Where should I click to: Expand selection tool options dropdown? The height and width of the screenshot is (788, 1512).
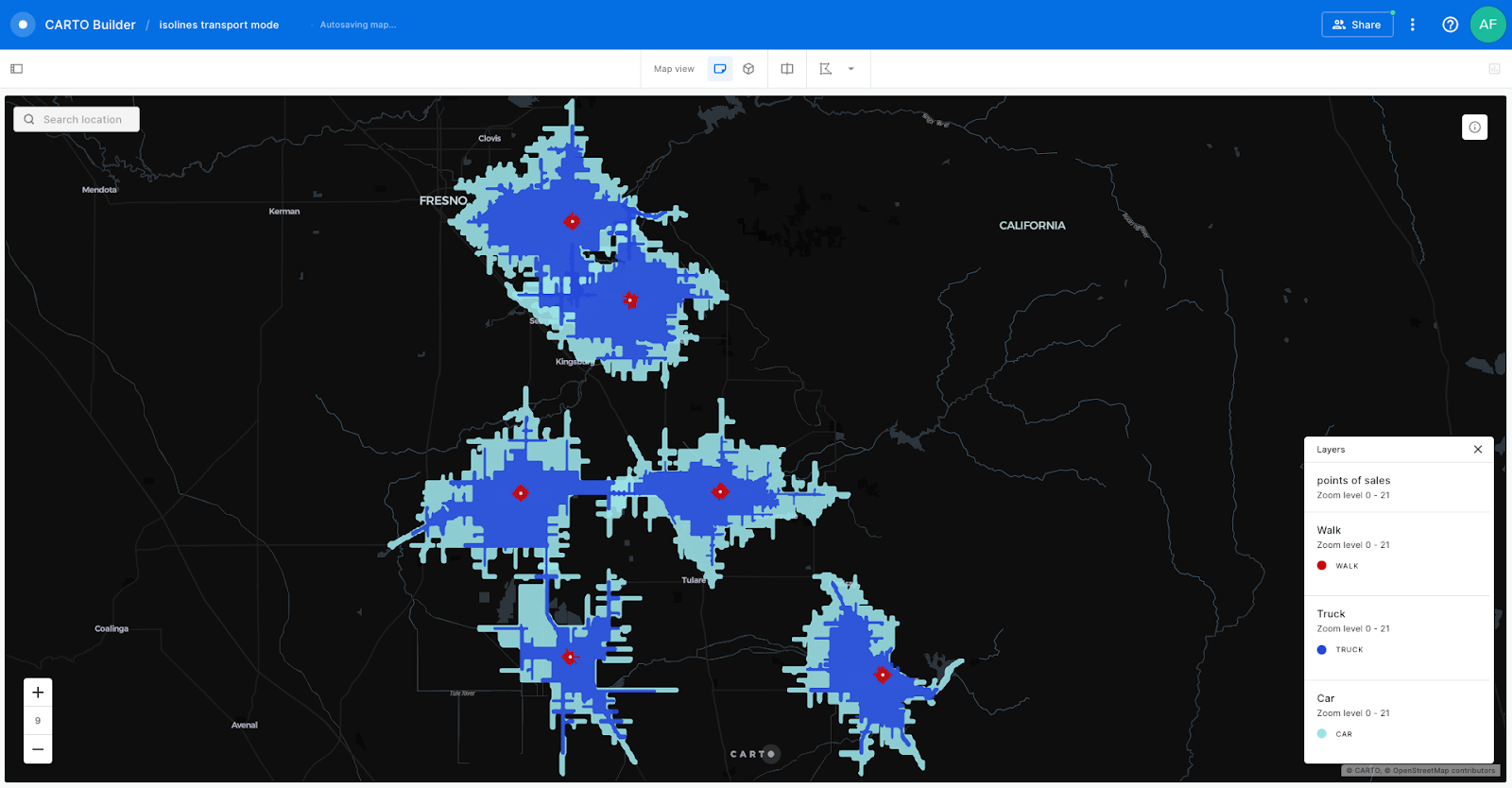coord(851,69)
